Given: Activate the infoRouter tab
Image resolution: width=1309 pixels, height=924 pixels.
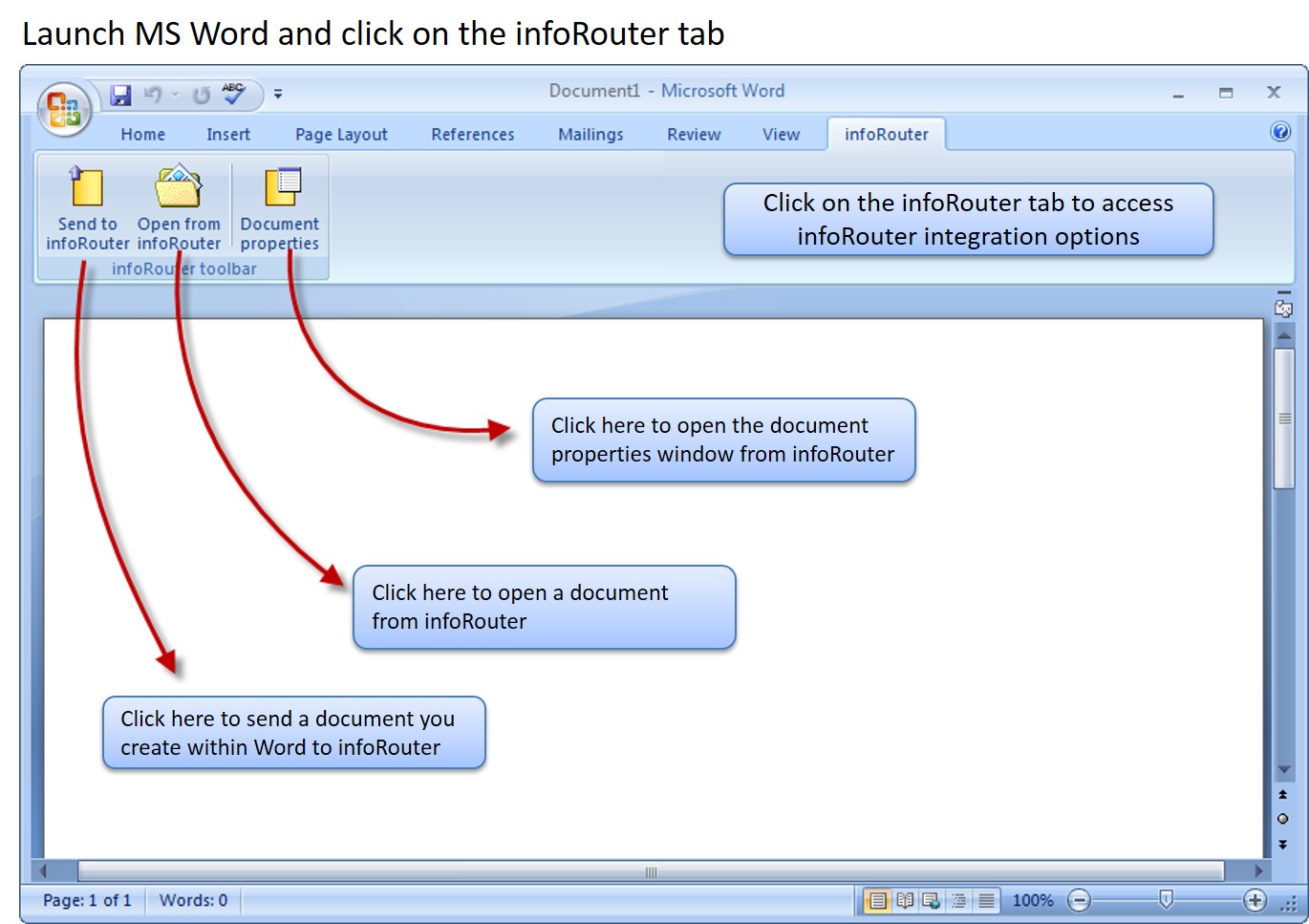Looking at the screenshot, I should point(887,135).
